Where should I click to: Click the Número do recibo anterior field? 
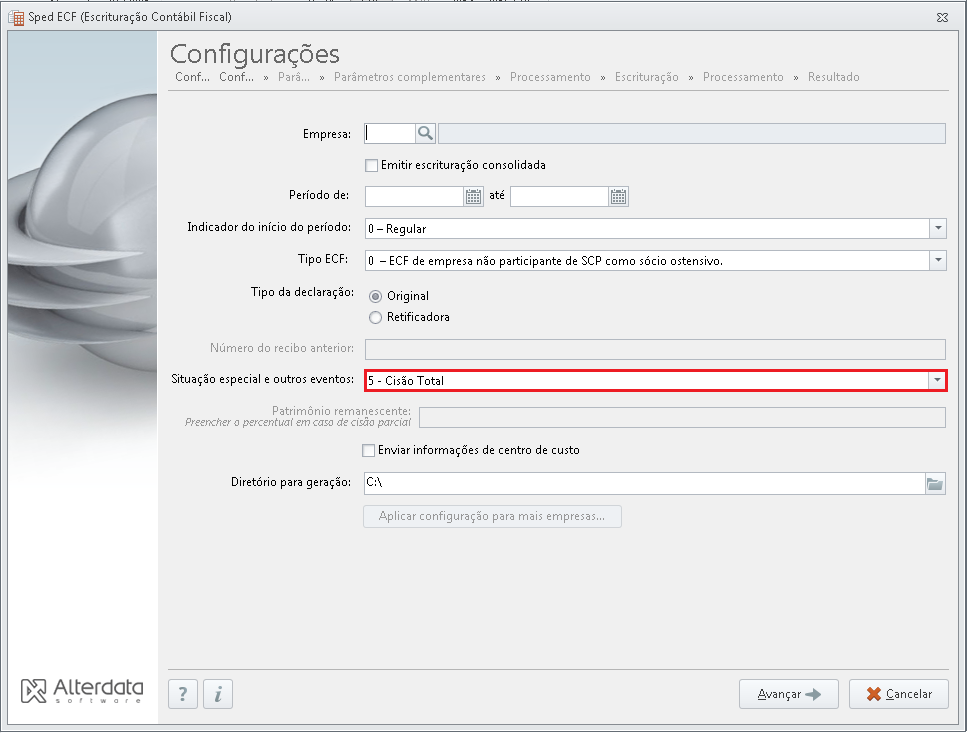click(655, 350)
